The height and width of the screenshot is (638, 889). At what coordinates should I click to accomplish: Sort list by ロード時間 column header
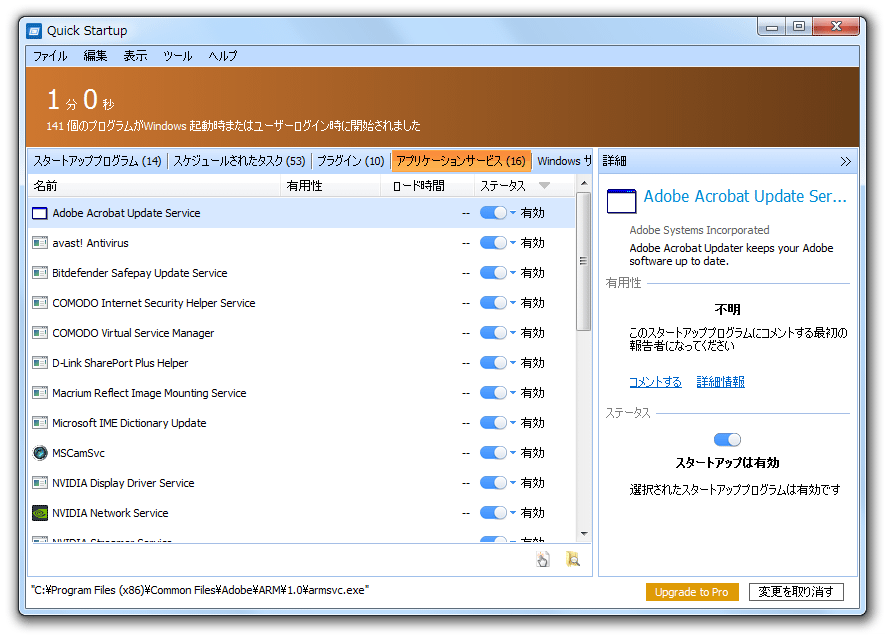point(427,186)
